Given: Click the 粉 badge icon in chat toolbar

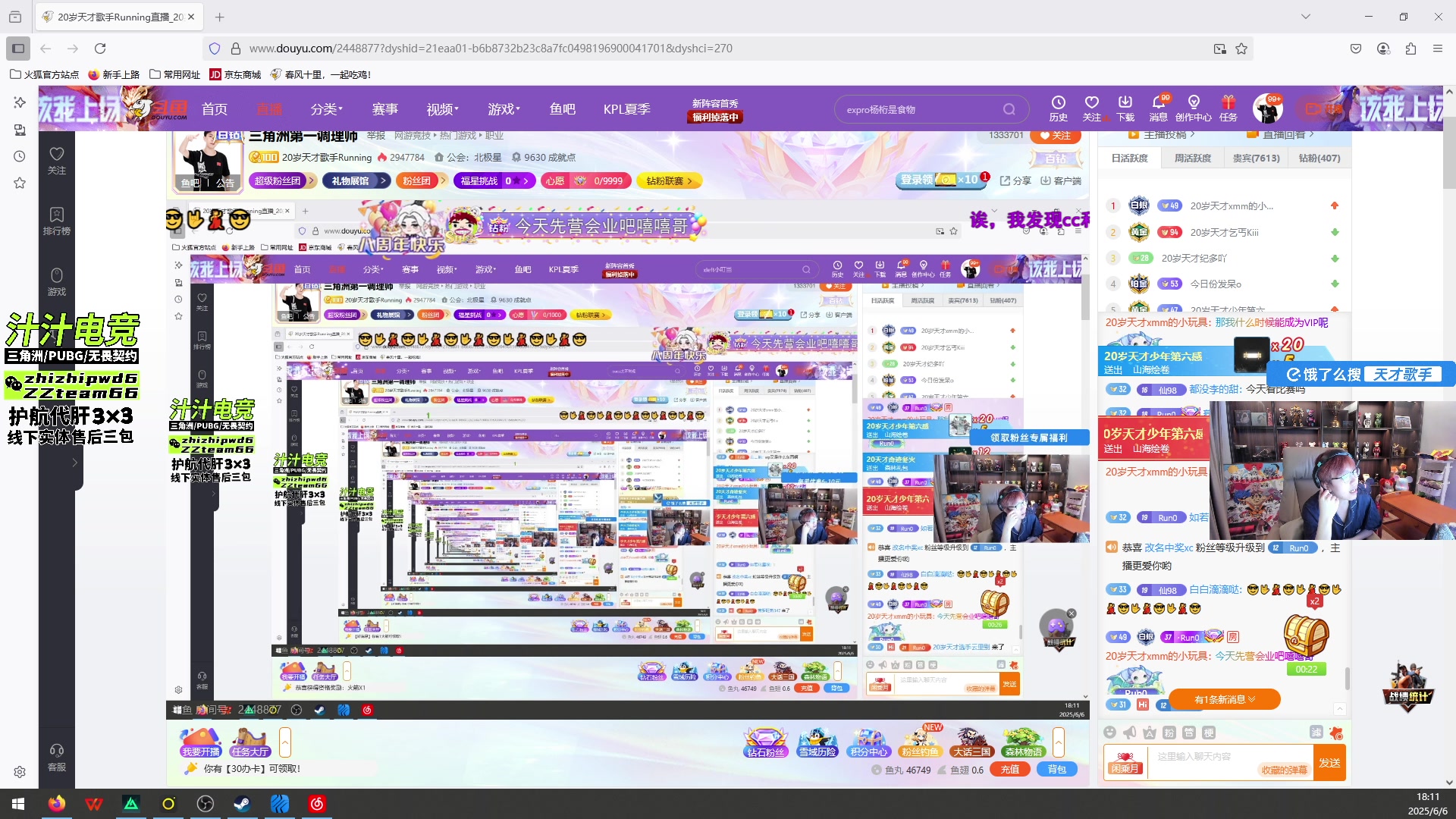Looking at the screenshot, I should (x=1169, y=732).
